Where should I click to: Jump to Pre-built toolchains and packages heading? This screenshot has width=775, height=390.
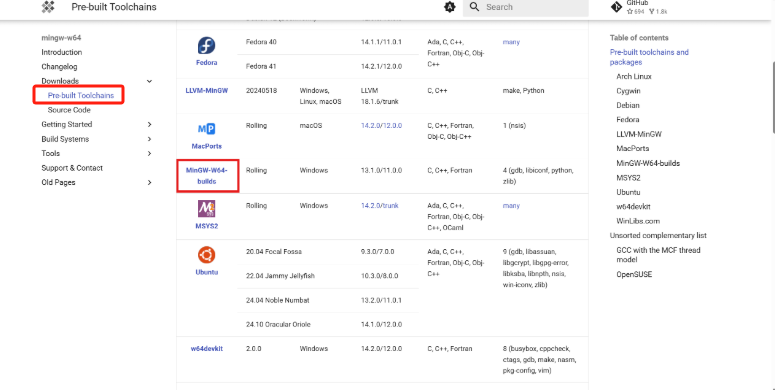[x=649, y=57]
